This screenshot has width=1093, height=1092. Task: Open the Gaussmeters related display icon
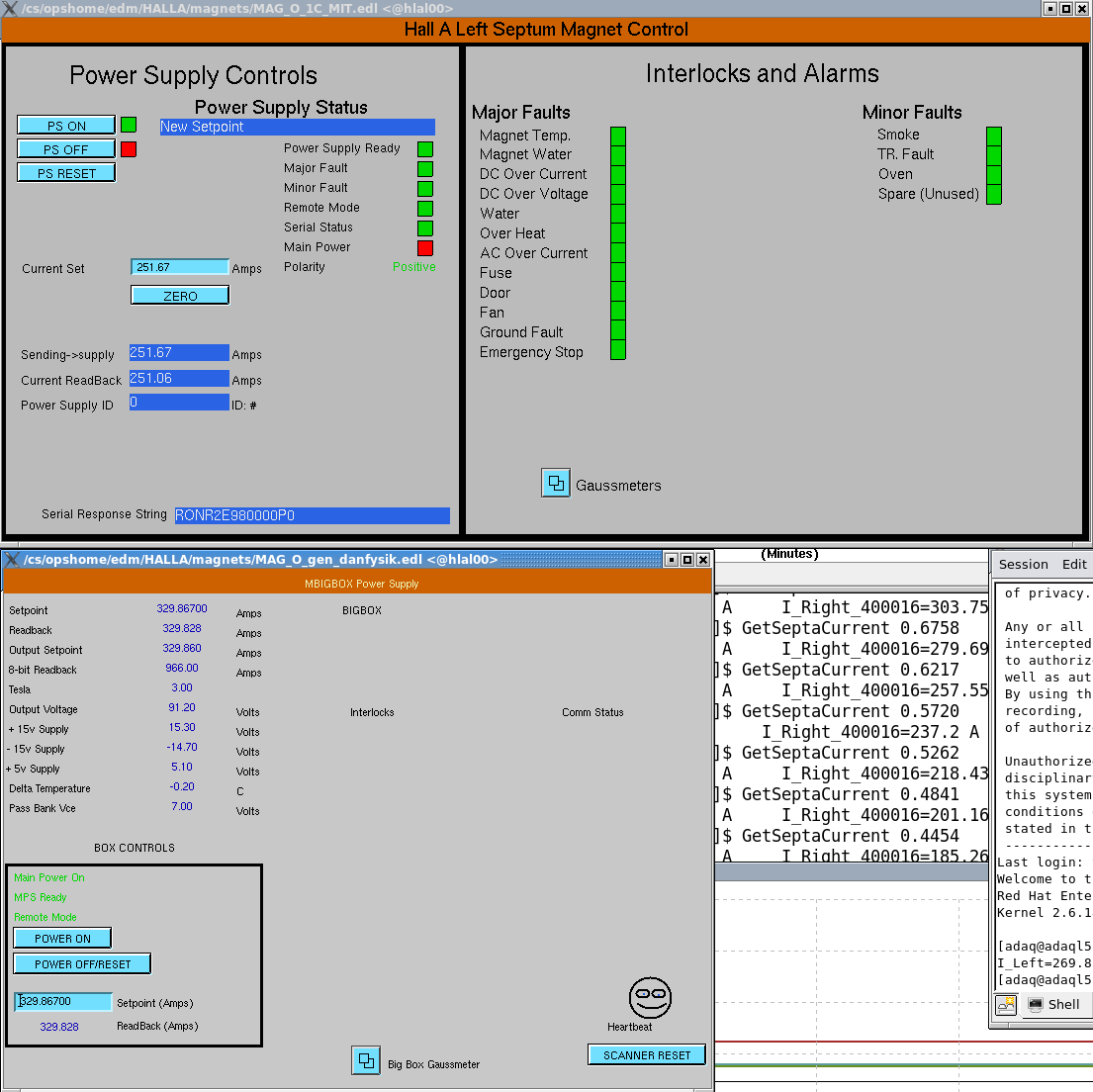tap(556, 483)
